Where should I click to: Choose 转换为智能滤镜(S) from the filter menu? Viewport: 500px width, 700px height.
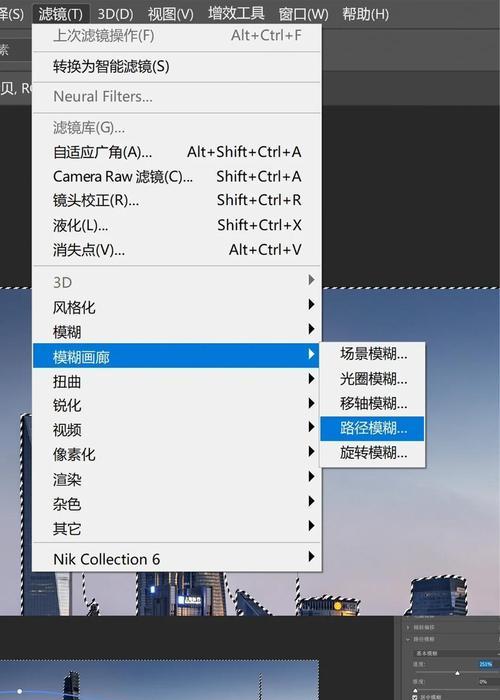[177, 67]
